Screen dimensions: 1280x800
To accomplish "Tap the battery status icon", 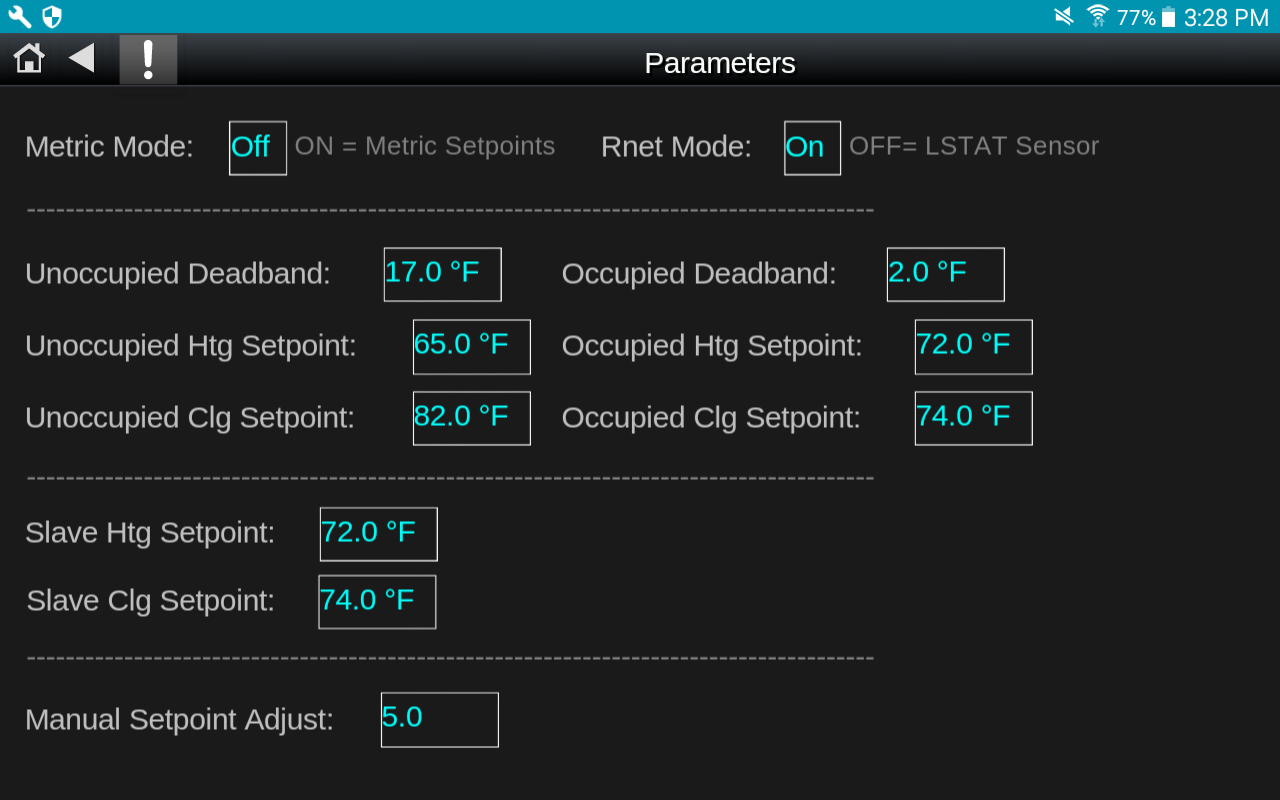I will pyautogui.click(x=1168, y=17).
